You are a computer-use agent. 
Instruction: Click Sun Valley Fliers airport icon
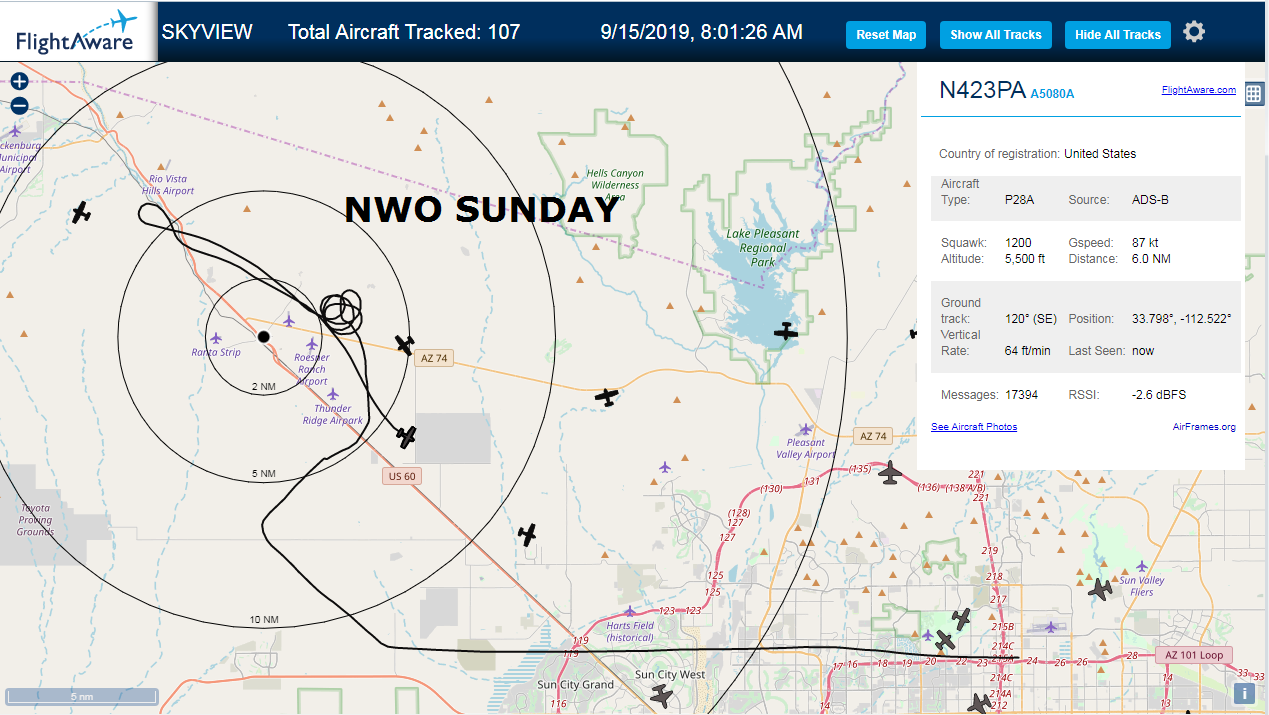[x=1141, y=566]
